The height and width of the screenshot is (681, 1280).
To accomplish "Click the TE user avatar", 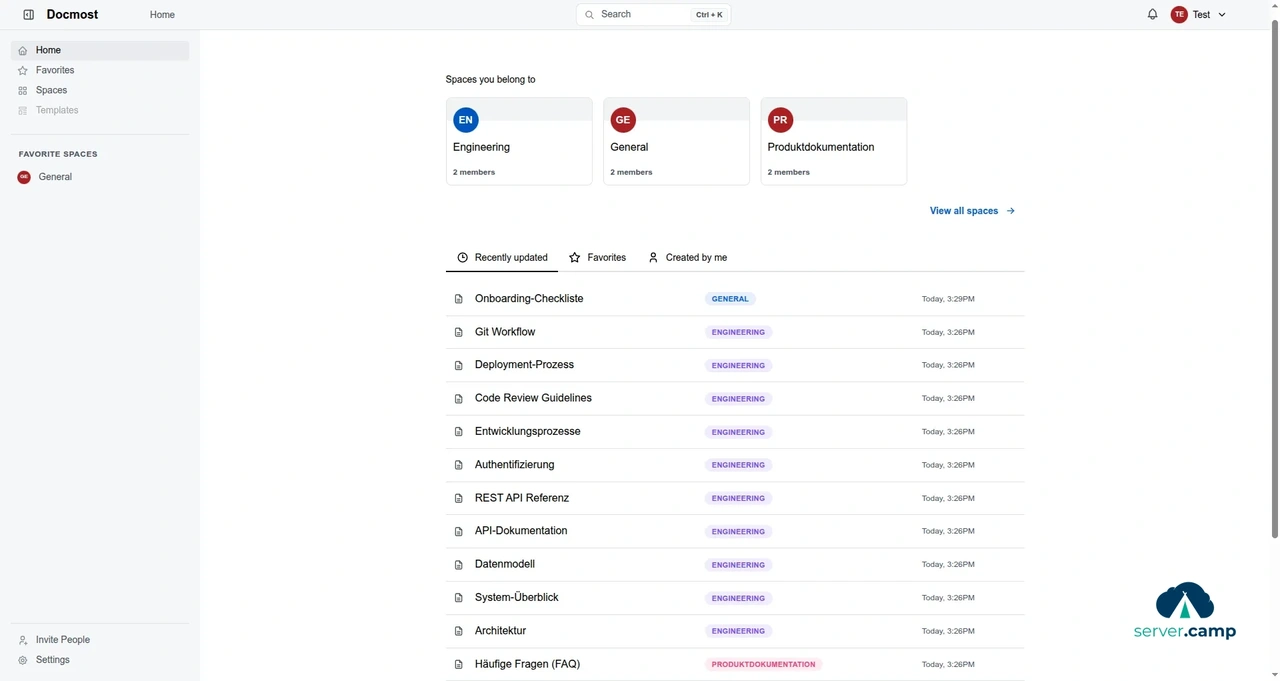I will 1179,15.
